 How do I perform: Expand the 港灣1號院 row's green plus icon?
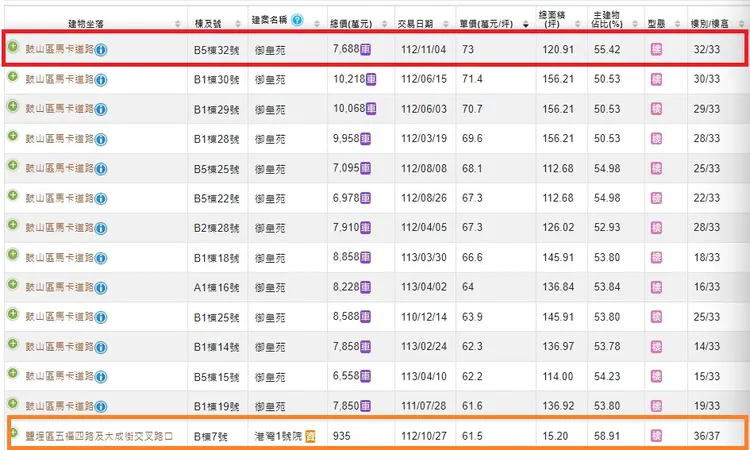[13, 434]
